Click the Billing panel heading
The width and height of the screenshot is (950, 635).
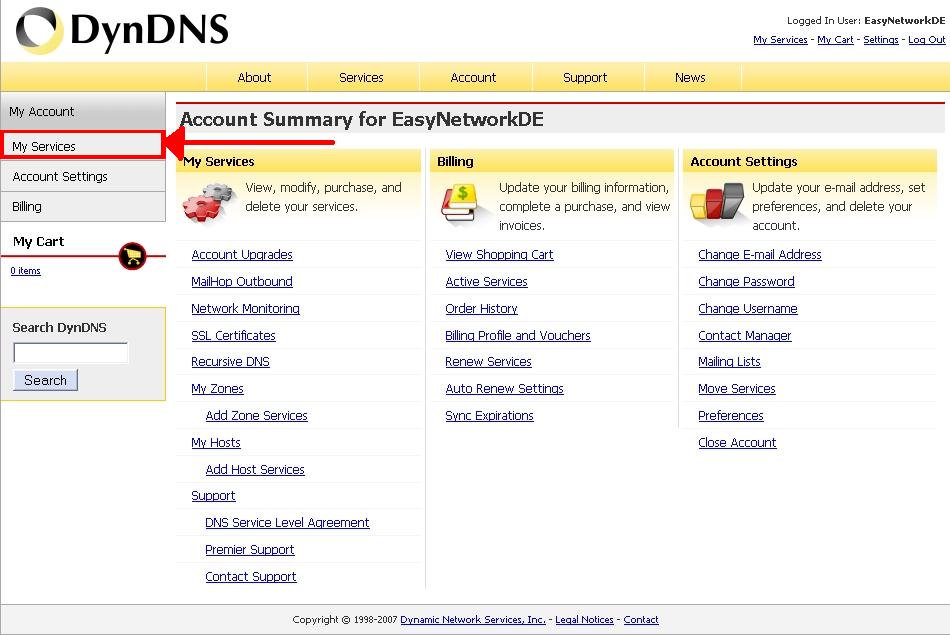pyautogui.click(x=455, y=162)
